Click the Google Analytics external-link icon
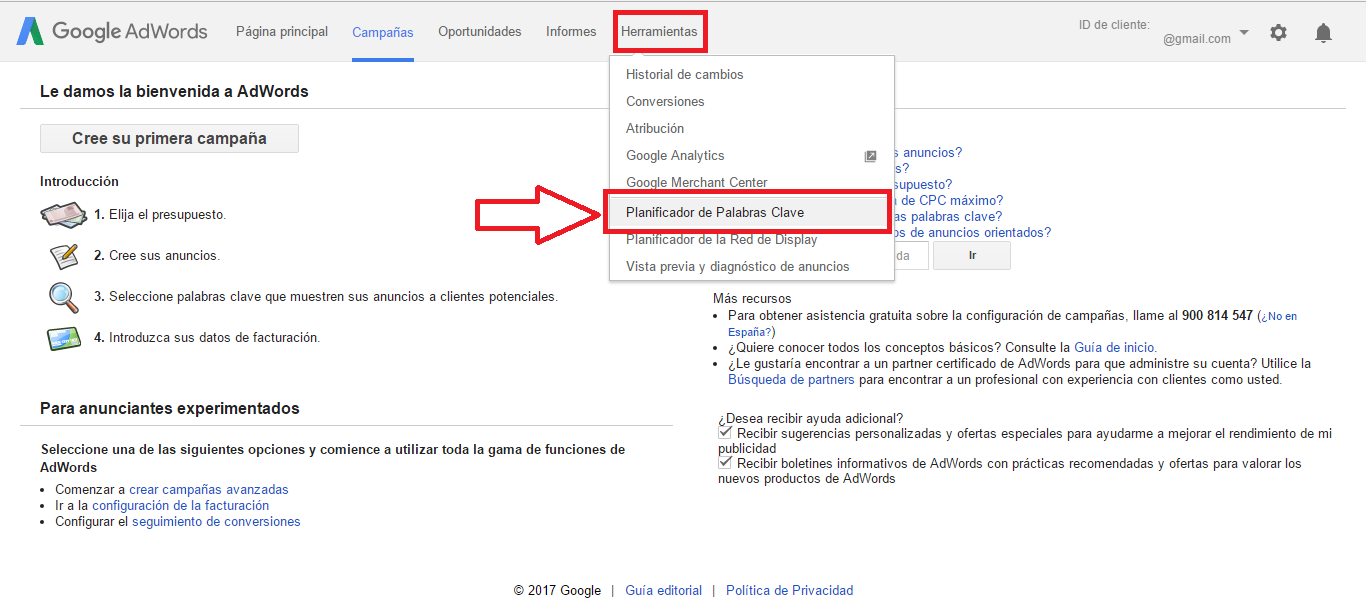 click(x=870, y=156)
